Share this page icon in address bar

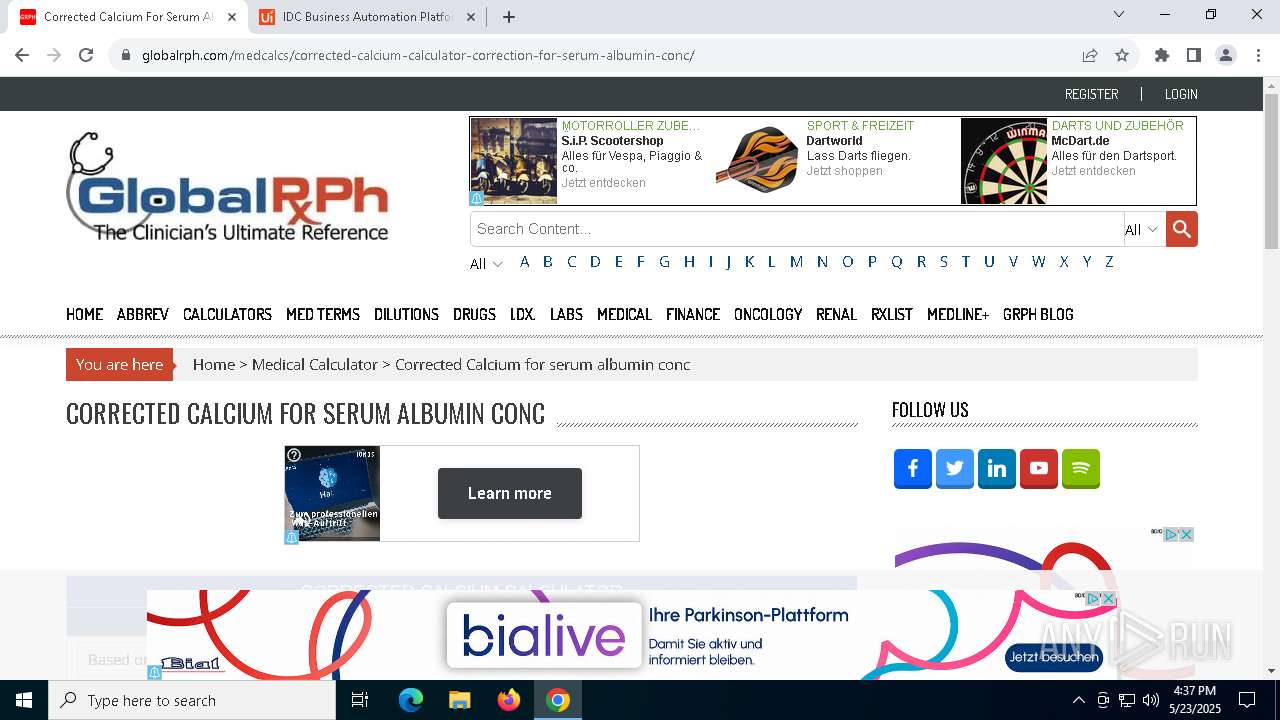pyautogui.click(x=1090, y=55)
